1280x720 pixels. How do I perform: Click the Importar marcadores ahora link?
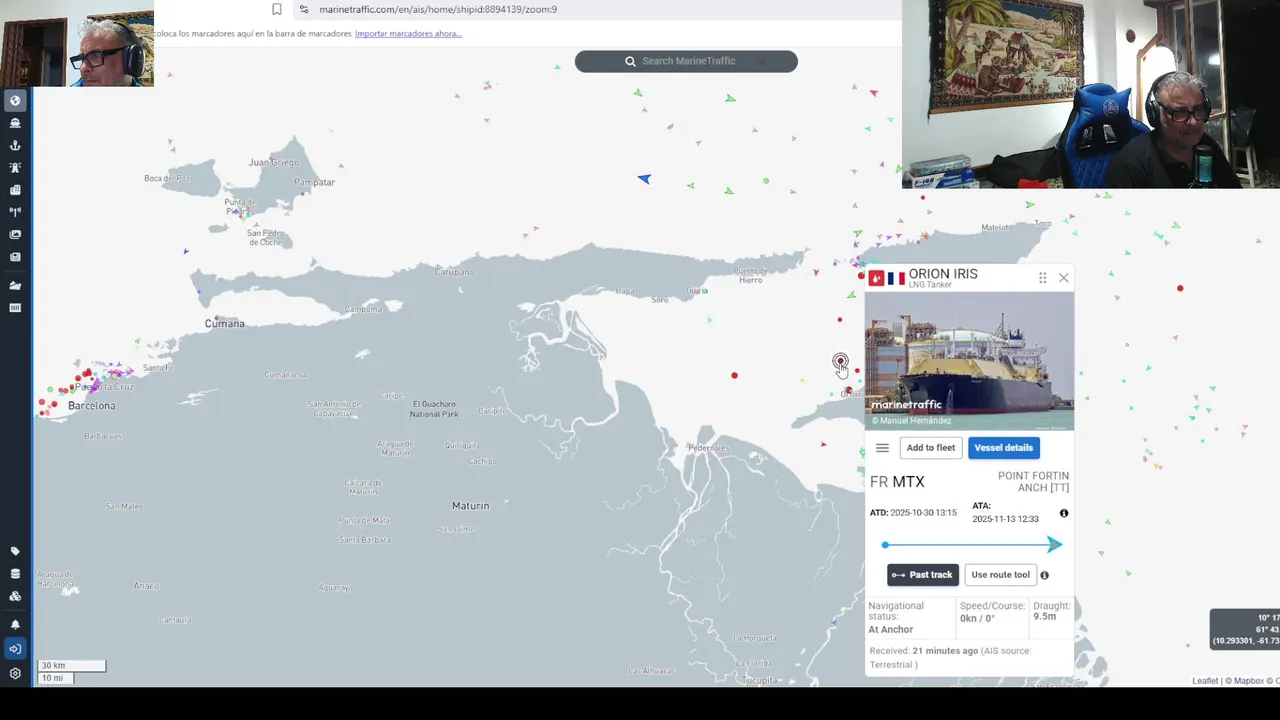408,33
